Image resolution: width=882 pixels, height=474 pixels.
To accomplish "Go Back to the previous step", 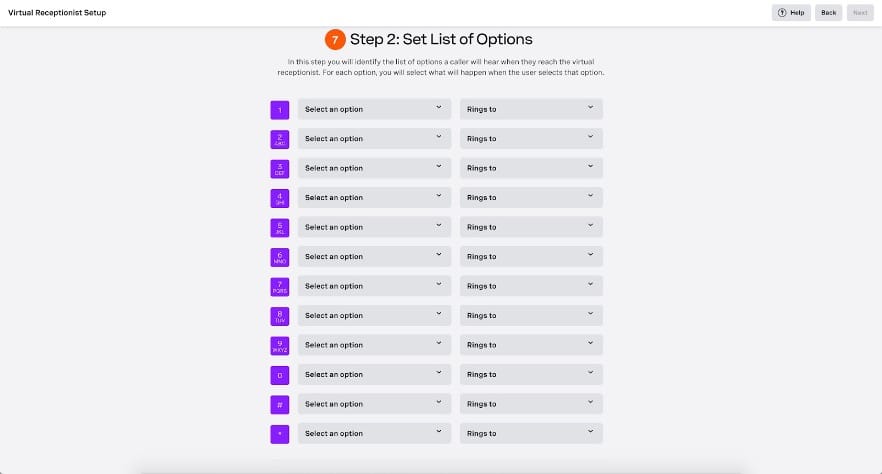I will pyautogui.click(x=828, y=12).
